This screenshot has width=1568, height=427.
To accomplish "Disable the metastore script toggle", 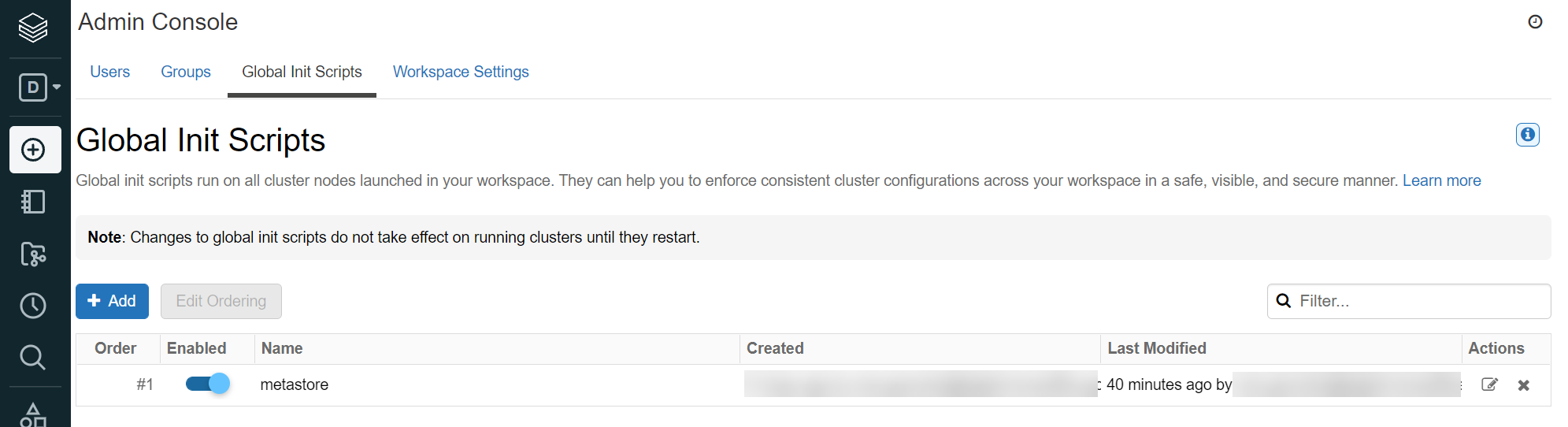I will pyautogui.click(x=207, y=384).
